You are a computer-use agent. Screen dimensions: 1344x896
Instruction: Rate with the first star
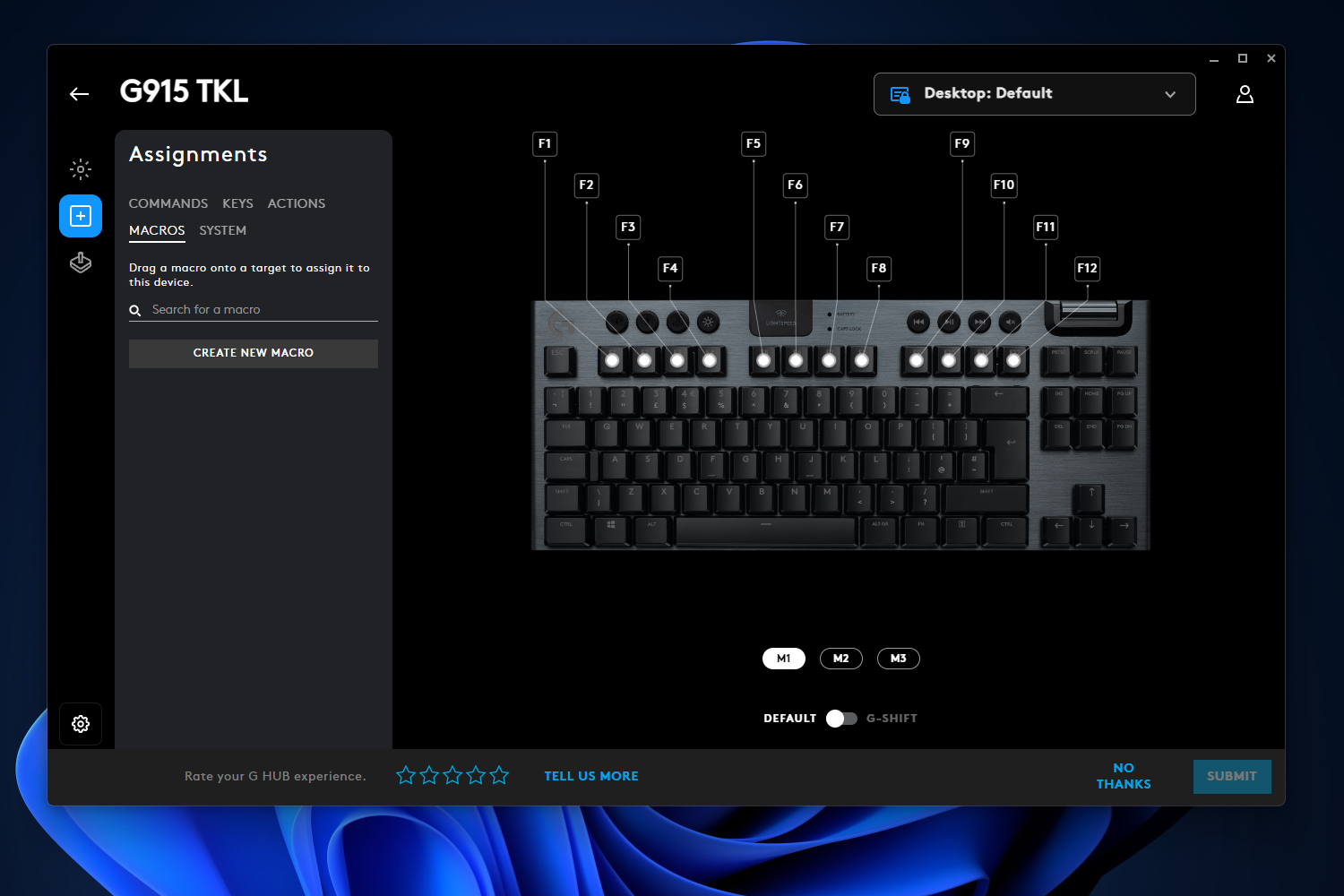click(x=406, y=775)
